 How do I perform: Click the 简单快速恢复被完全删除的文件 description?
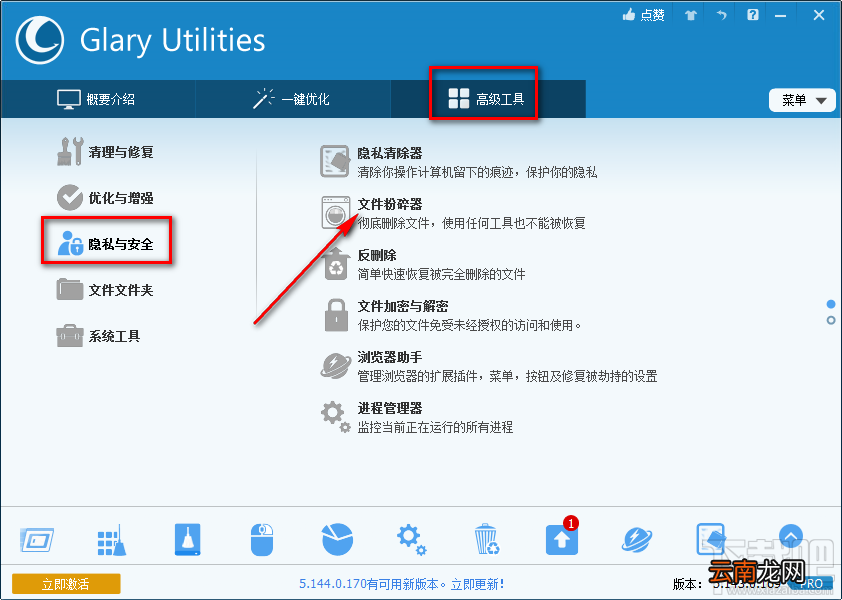441,274
